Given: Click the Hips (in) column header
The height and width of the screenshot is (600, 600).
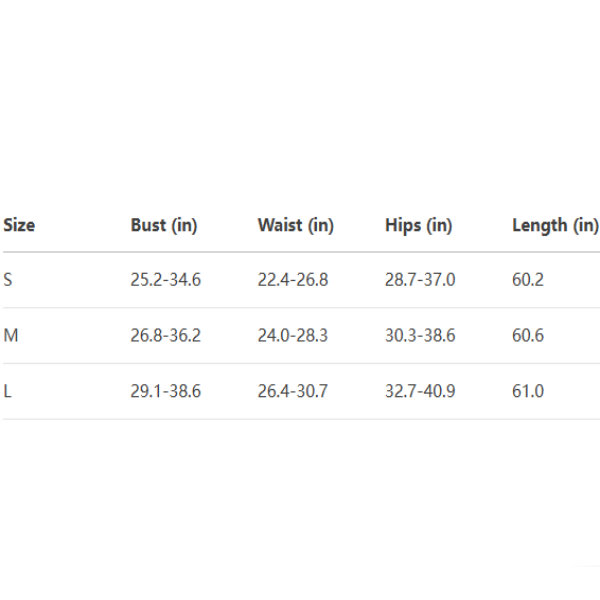Looking at the screenshot, I should click(418, 225).
